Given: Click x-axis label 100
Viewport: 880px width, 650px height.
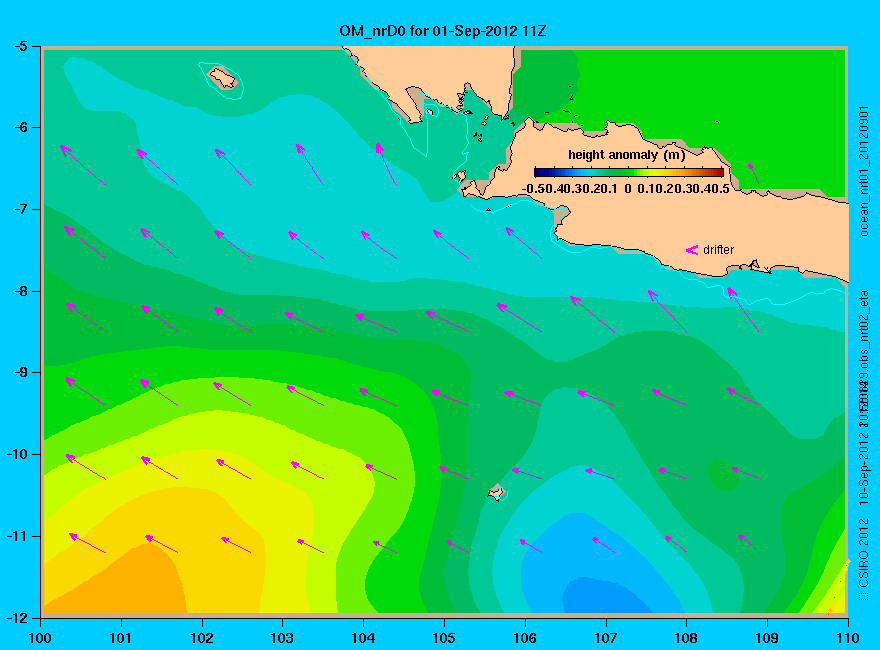Looking at the screenshot, I should coord(40,638).
